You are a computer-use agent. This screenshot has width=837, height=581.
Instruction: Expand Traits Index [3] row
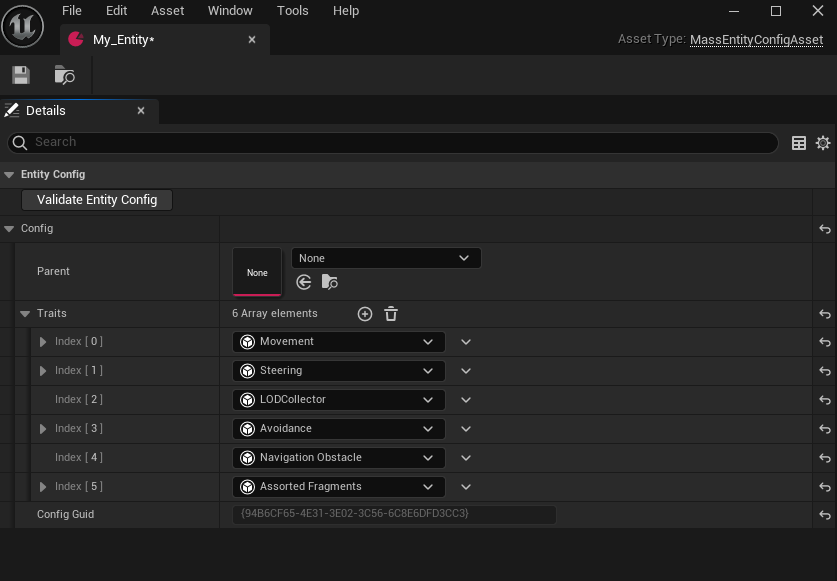point(43,429)
